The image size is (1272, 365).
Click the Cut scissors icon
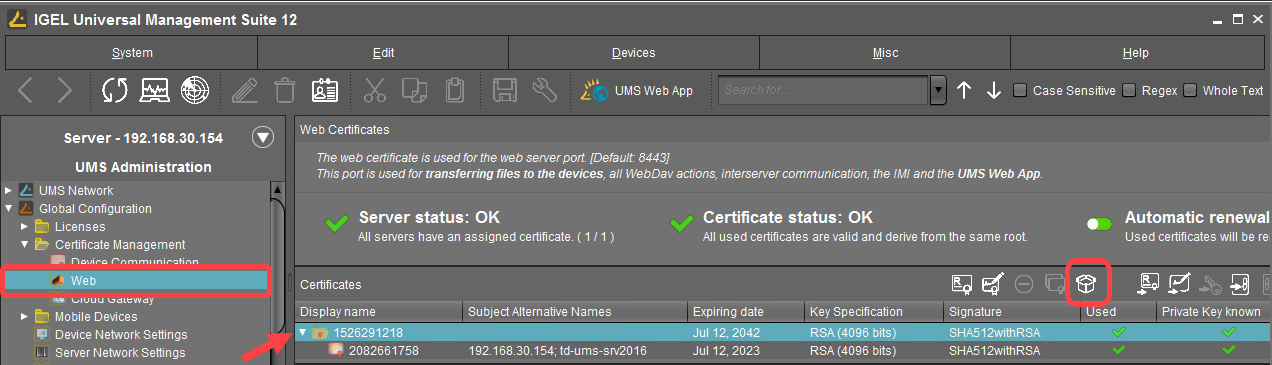coord(375,90)
